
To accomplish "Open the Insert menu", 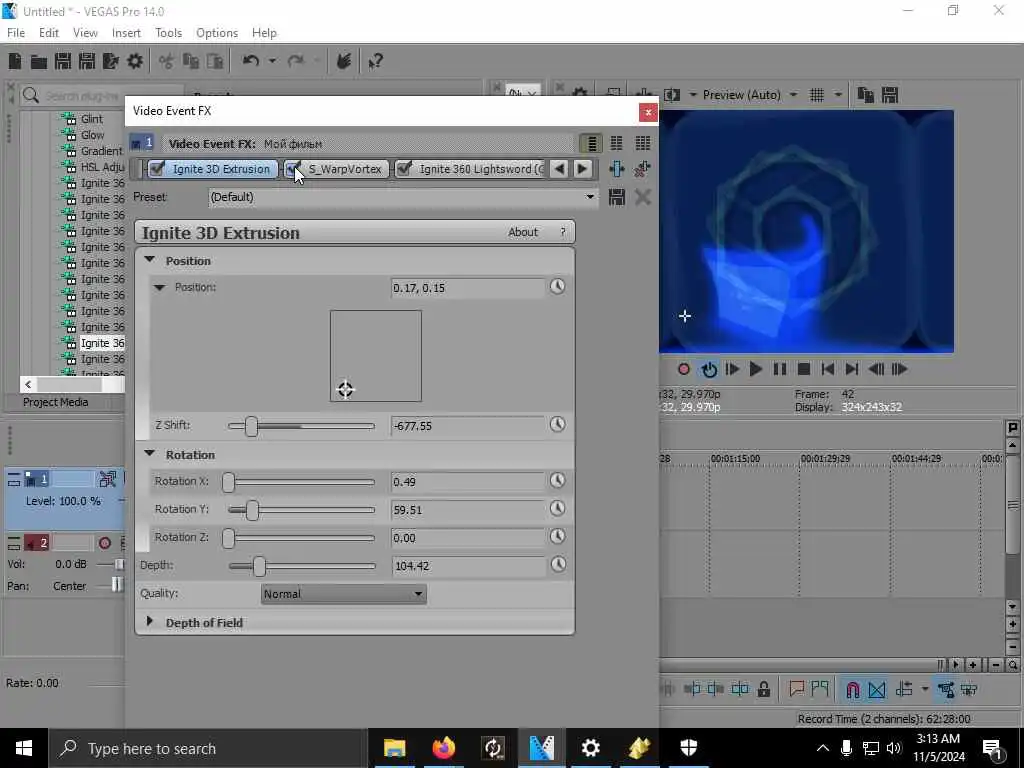I will [x=126, y=33].
